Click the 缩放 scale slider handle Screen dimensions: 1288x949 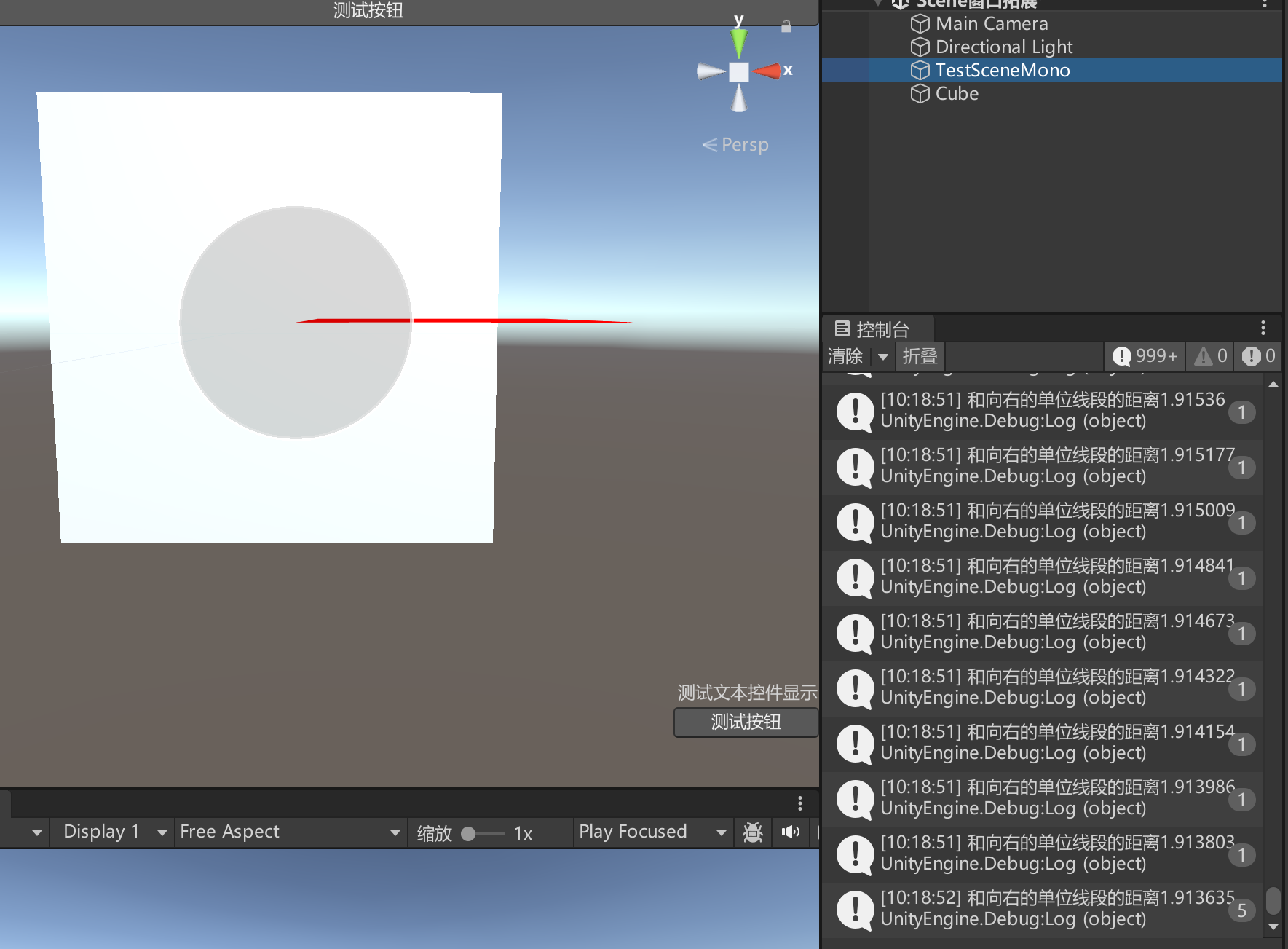pos(469,834)
